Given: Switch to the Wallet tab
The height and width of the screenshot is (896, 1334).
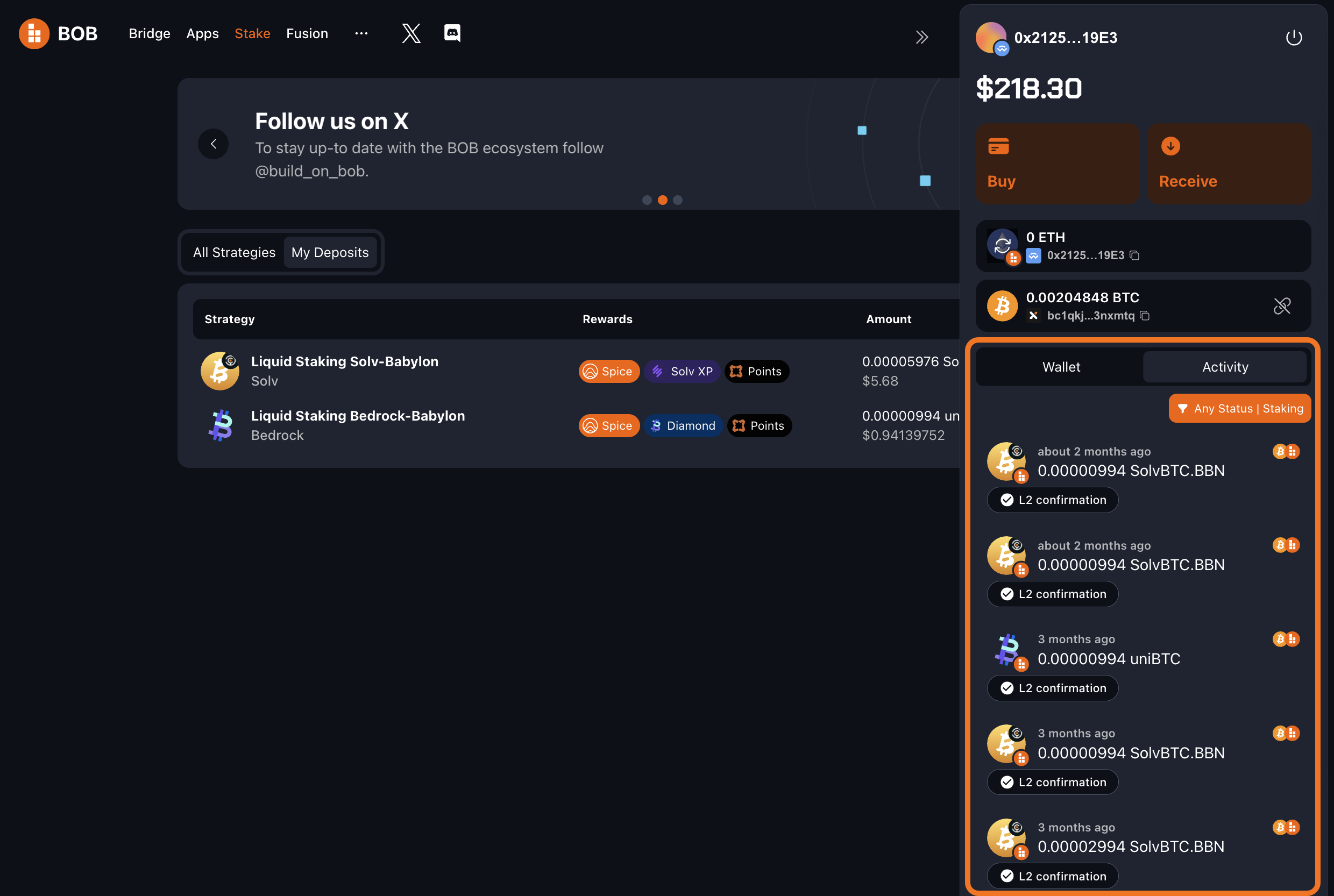Looking at the screenshot, I should point(1061,367).
